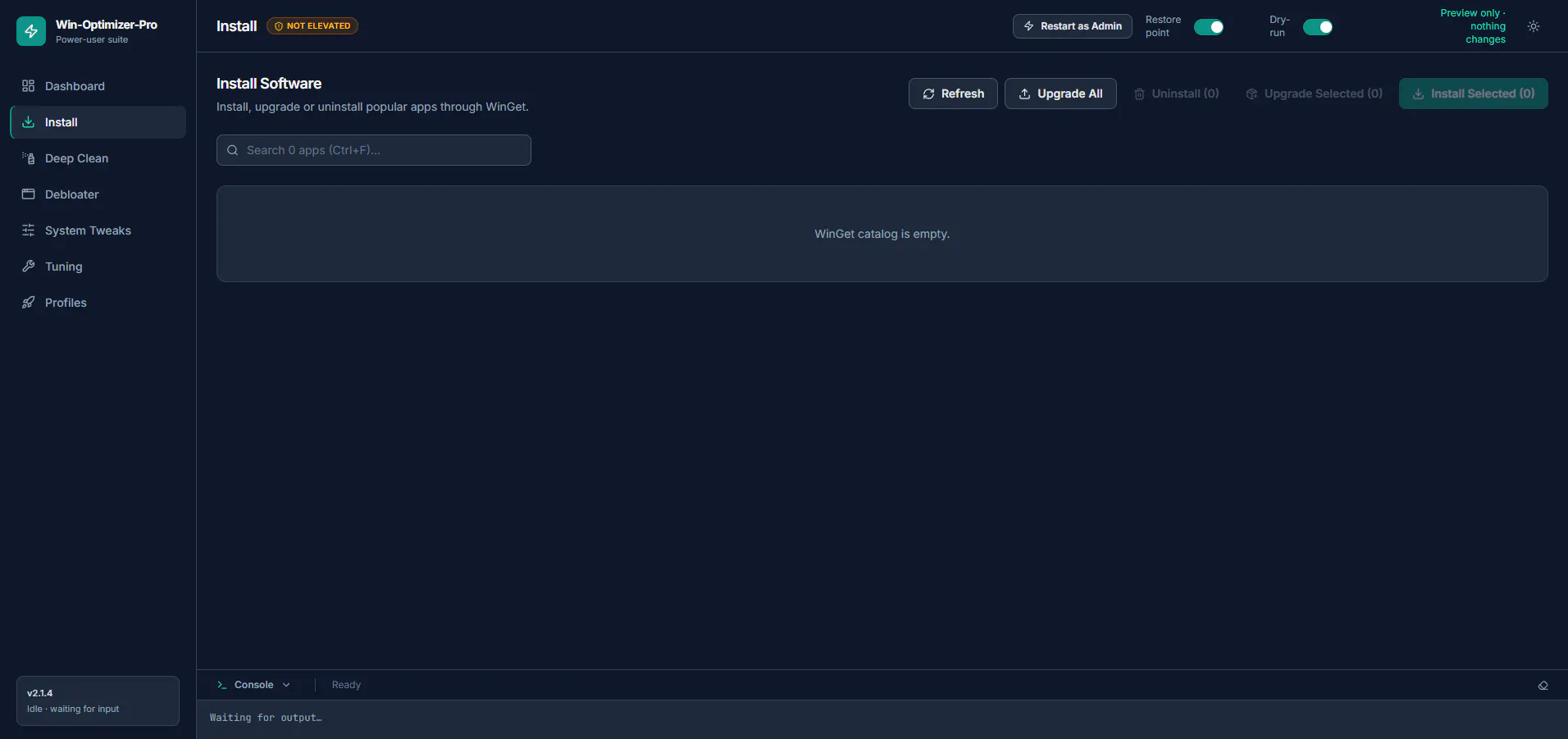The image size is (1568, 739).
Task: Click the Console prompt icon
Action: (221, 685)
